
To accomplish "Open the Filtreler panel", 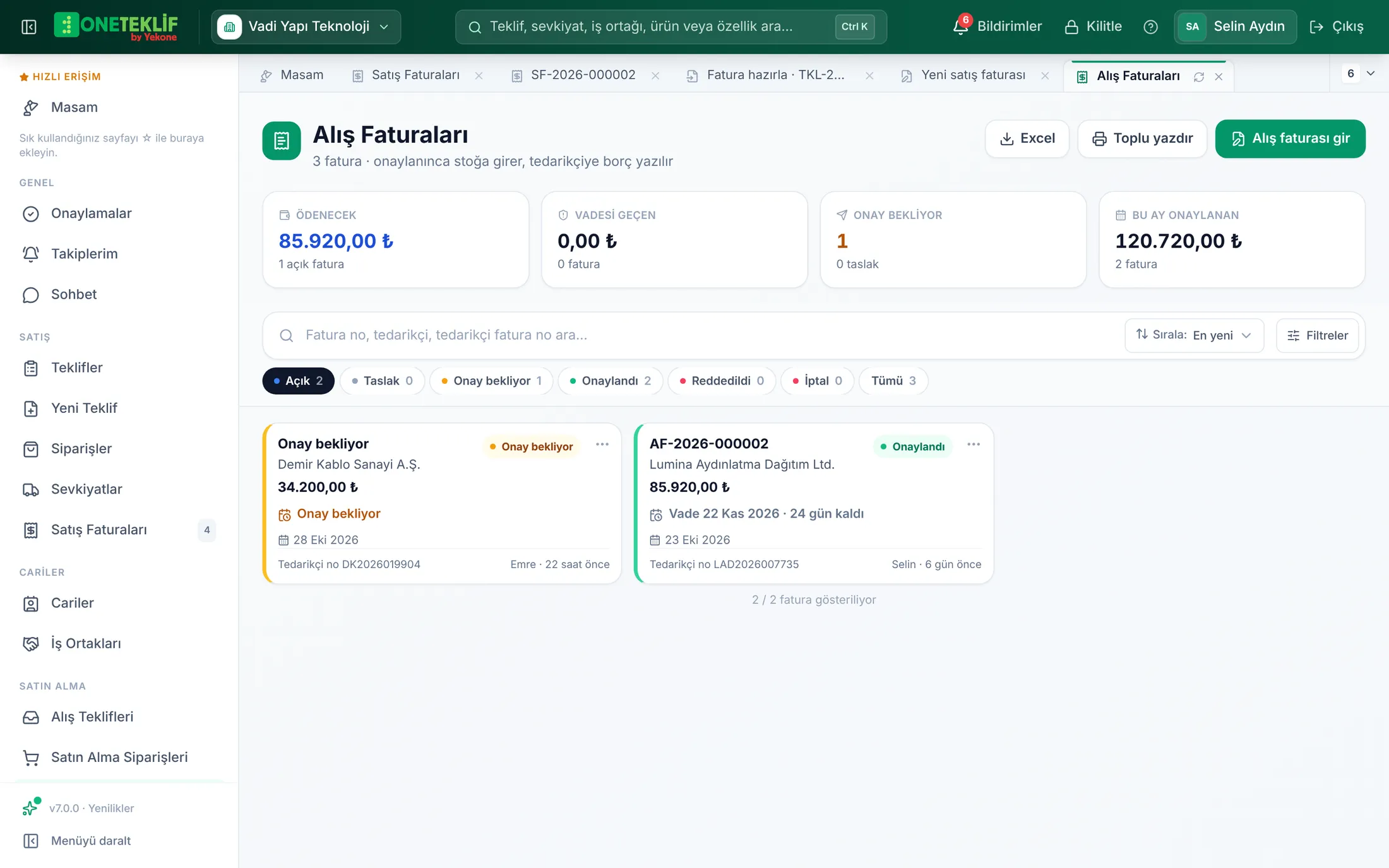I will tap(1318, 335).
